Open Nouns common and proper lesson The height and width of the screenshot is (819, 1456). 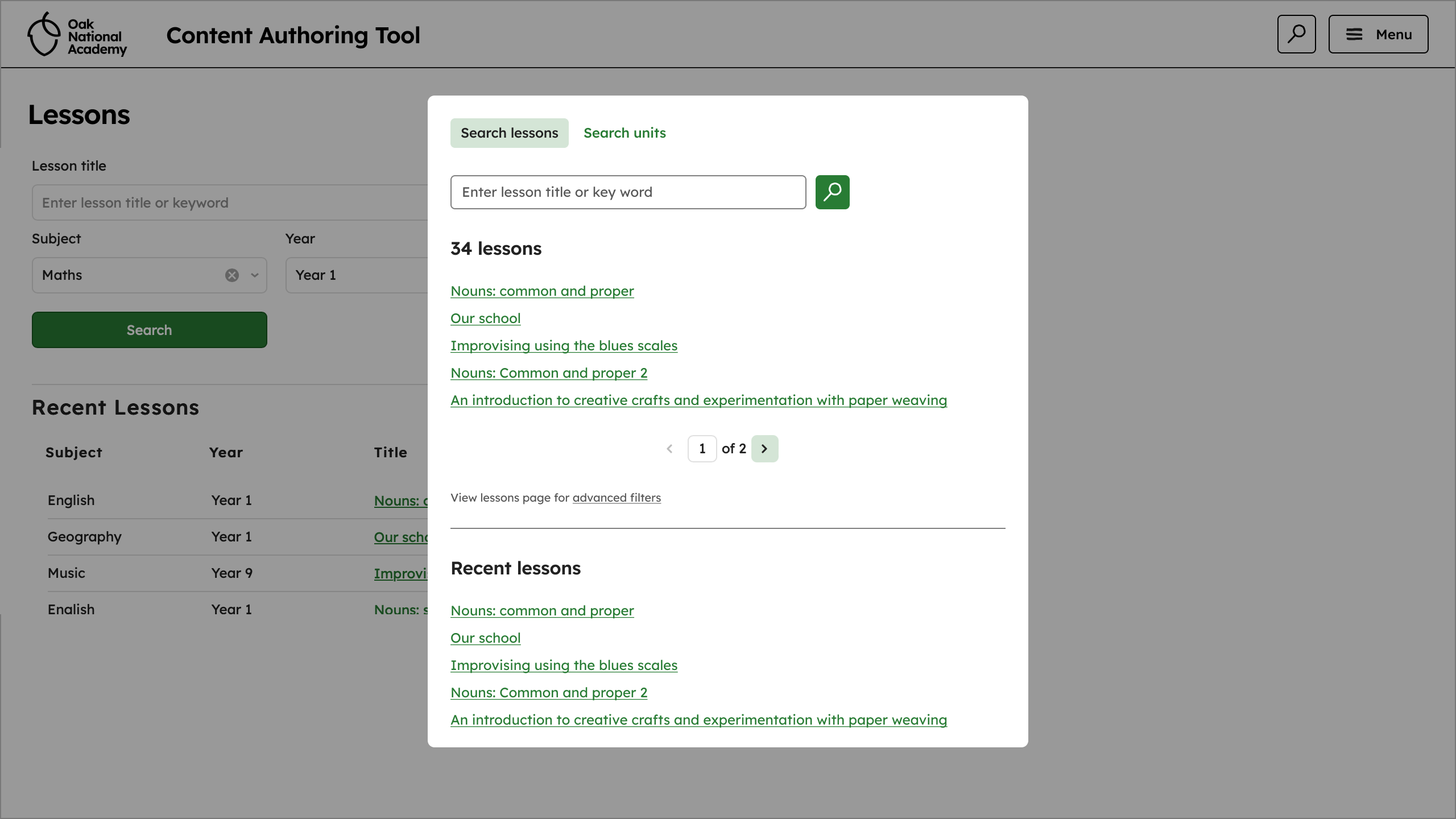[x=542, y=290]
